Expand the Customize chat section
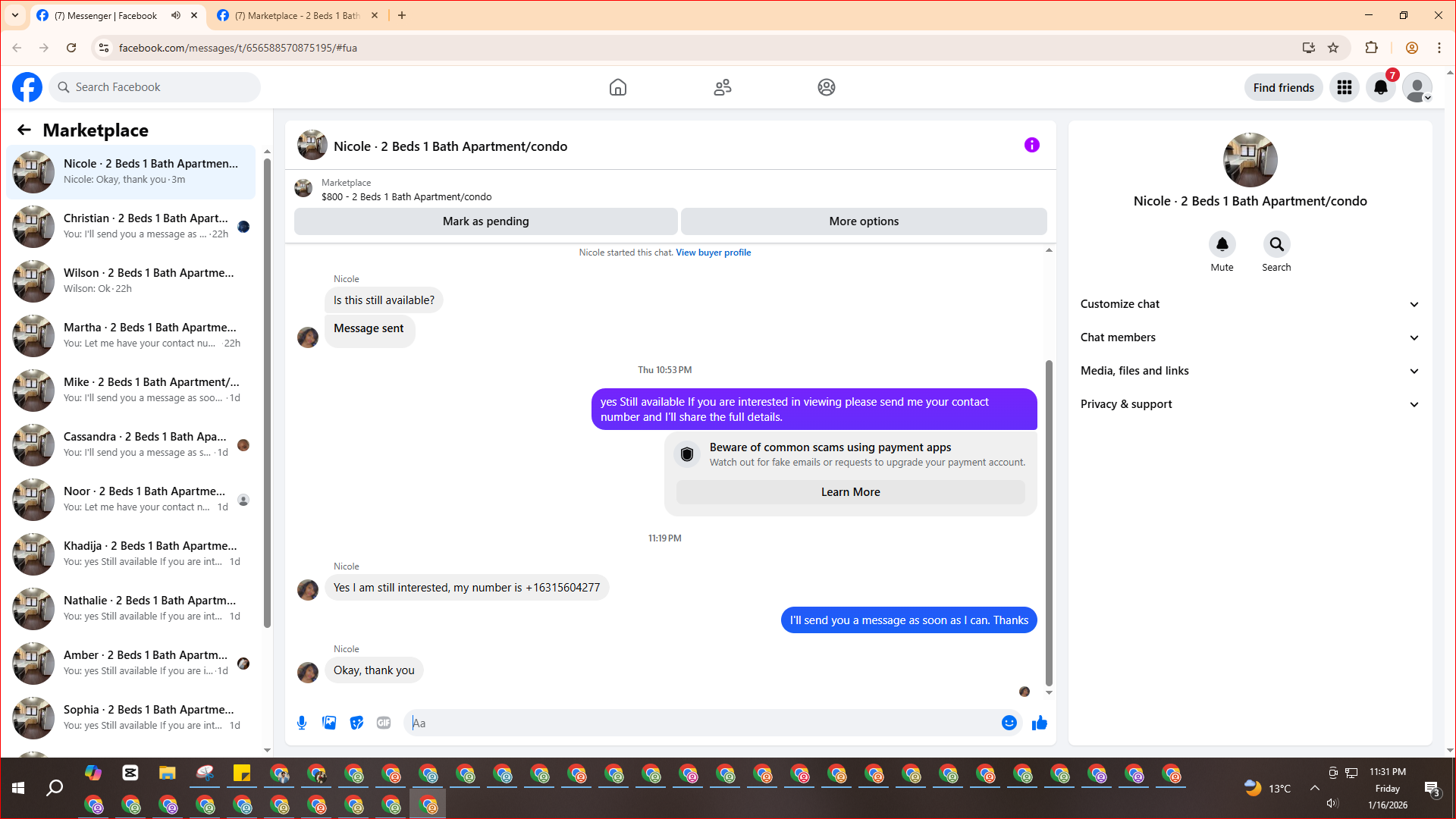The height and width of the screenshot is (819, 1456). coord(1250,304)
